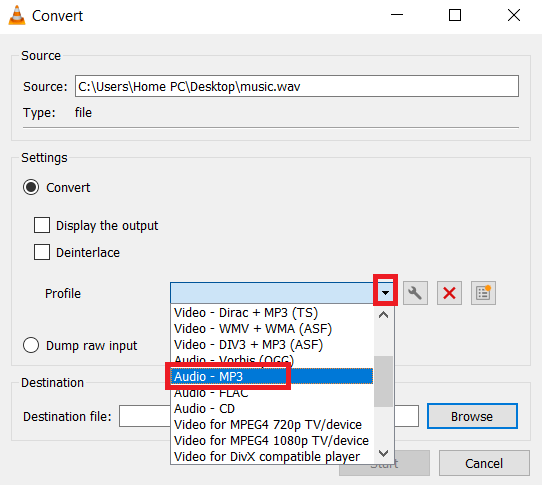Choose Audio - CD profile
Image resolution: width=542 pixels, height=485 pixels.
272,409
